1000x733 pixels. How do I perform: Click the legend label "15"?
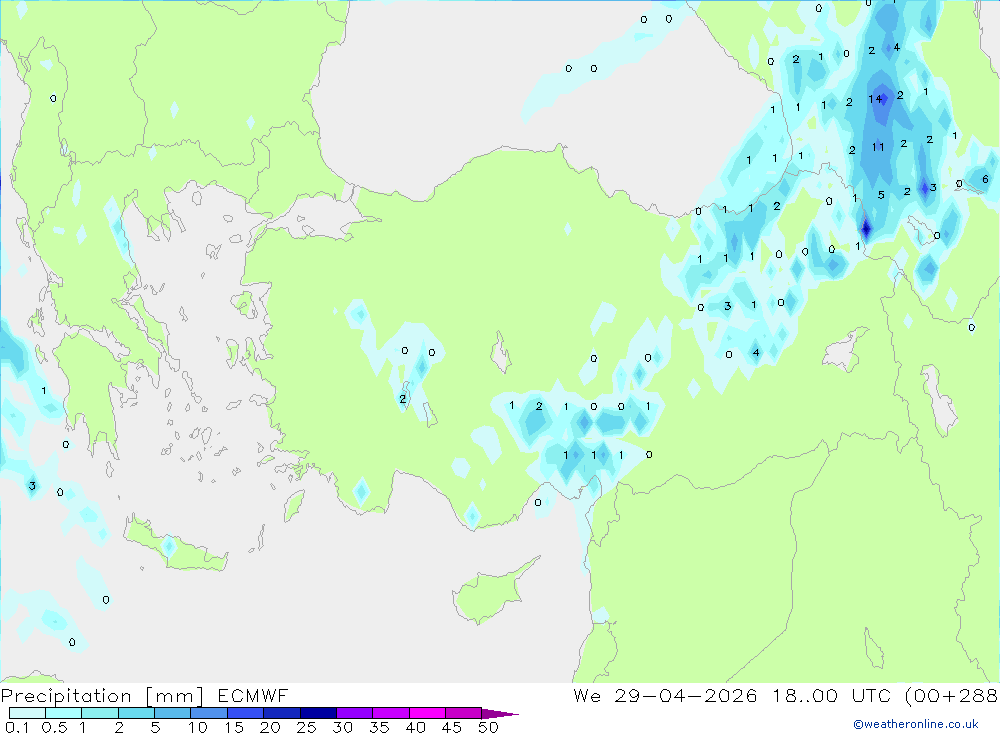(234, 727)
